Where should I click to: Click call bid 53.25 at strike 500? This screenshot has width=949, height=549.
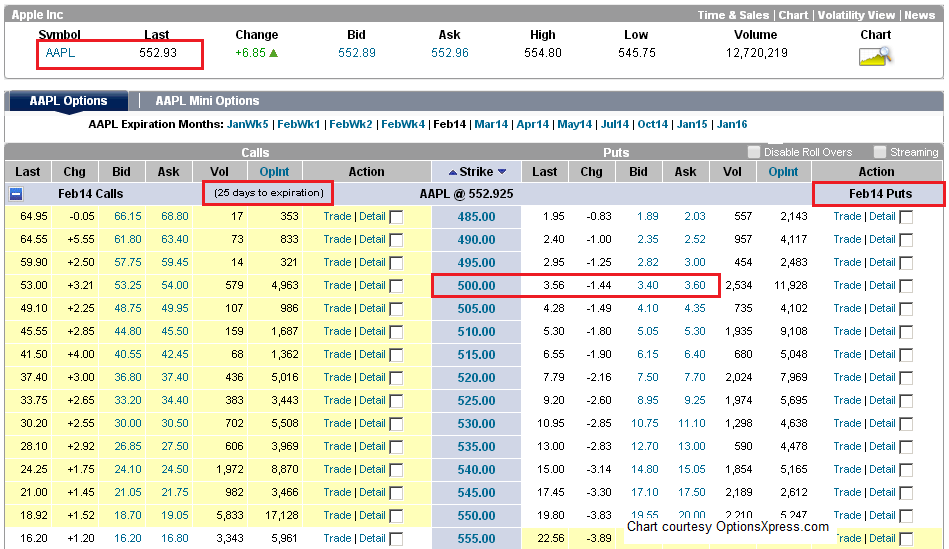(128, 285)
